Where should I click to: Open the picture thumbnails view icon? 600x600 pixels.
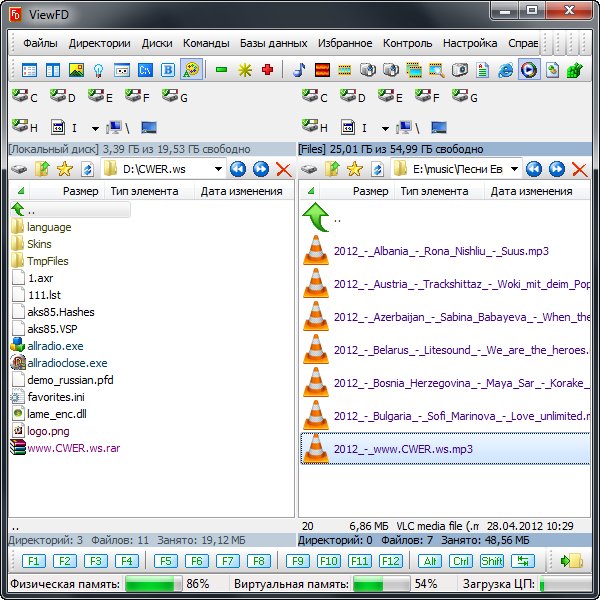tap(76, 70)
